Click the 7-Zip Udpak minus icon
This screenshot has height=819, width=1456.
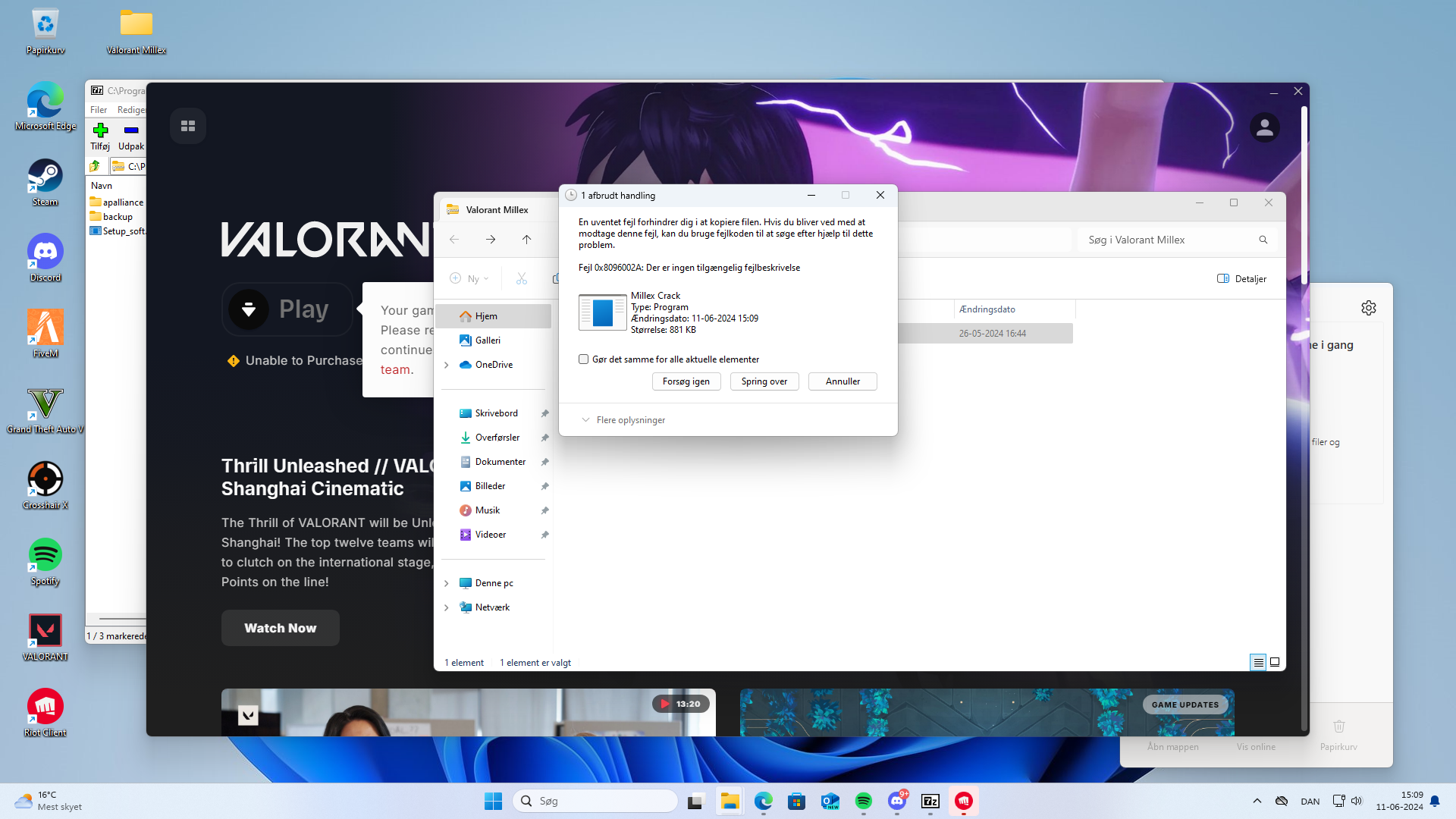131,130
